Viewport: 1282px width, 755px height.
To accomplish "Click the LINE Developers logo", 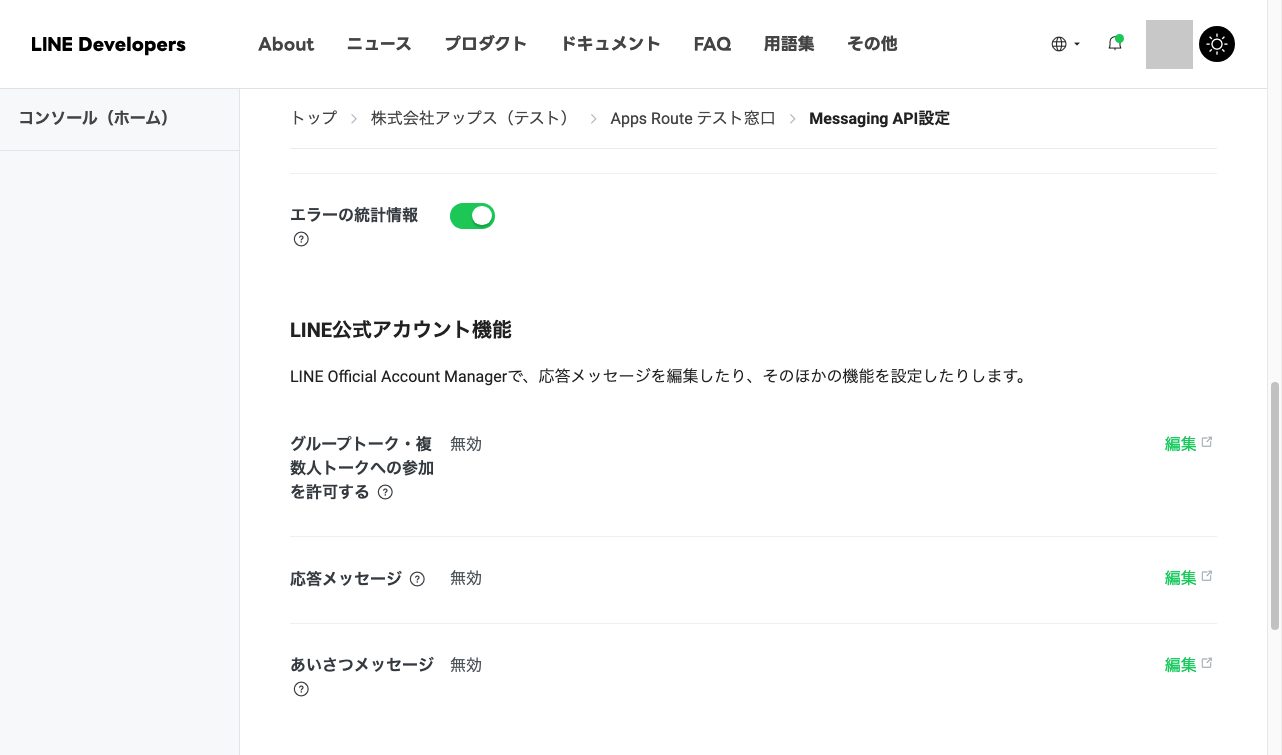I will [x=108, y=44].
